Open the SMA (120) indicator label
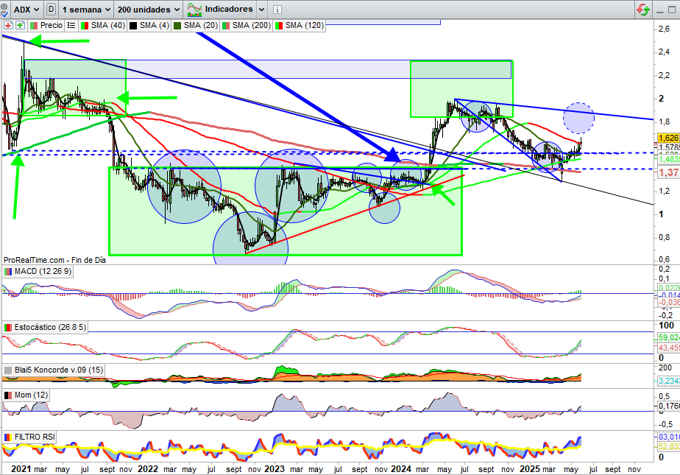680x475 pixels. click(304, 26)
